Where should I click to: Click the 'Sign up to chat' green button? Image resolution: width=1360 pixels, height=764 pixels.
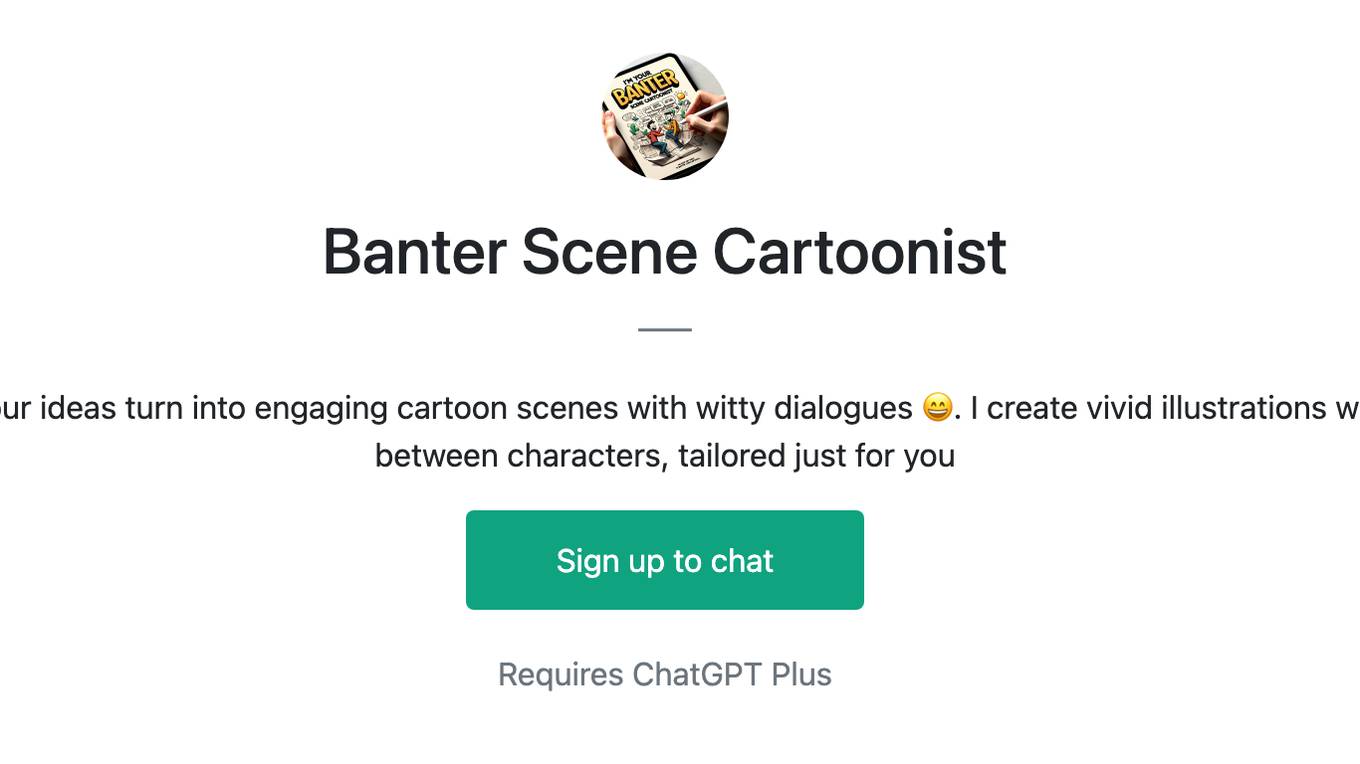pos(665,560)
